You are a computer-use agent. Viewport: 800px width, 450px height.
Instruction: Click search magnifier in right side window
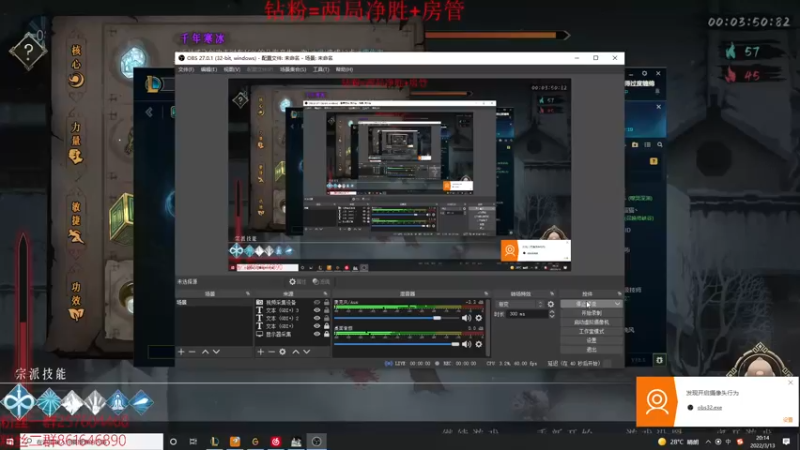660,145
